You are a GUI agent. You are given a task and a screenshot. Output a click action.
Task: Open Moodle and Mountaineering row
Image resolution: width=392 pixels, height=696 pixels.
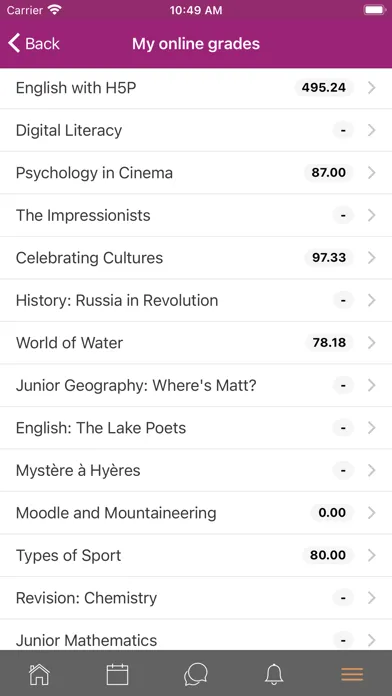[196, 513]
